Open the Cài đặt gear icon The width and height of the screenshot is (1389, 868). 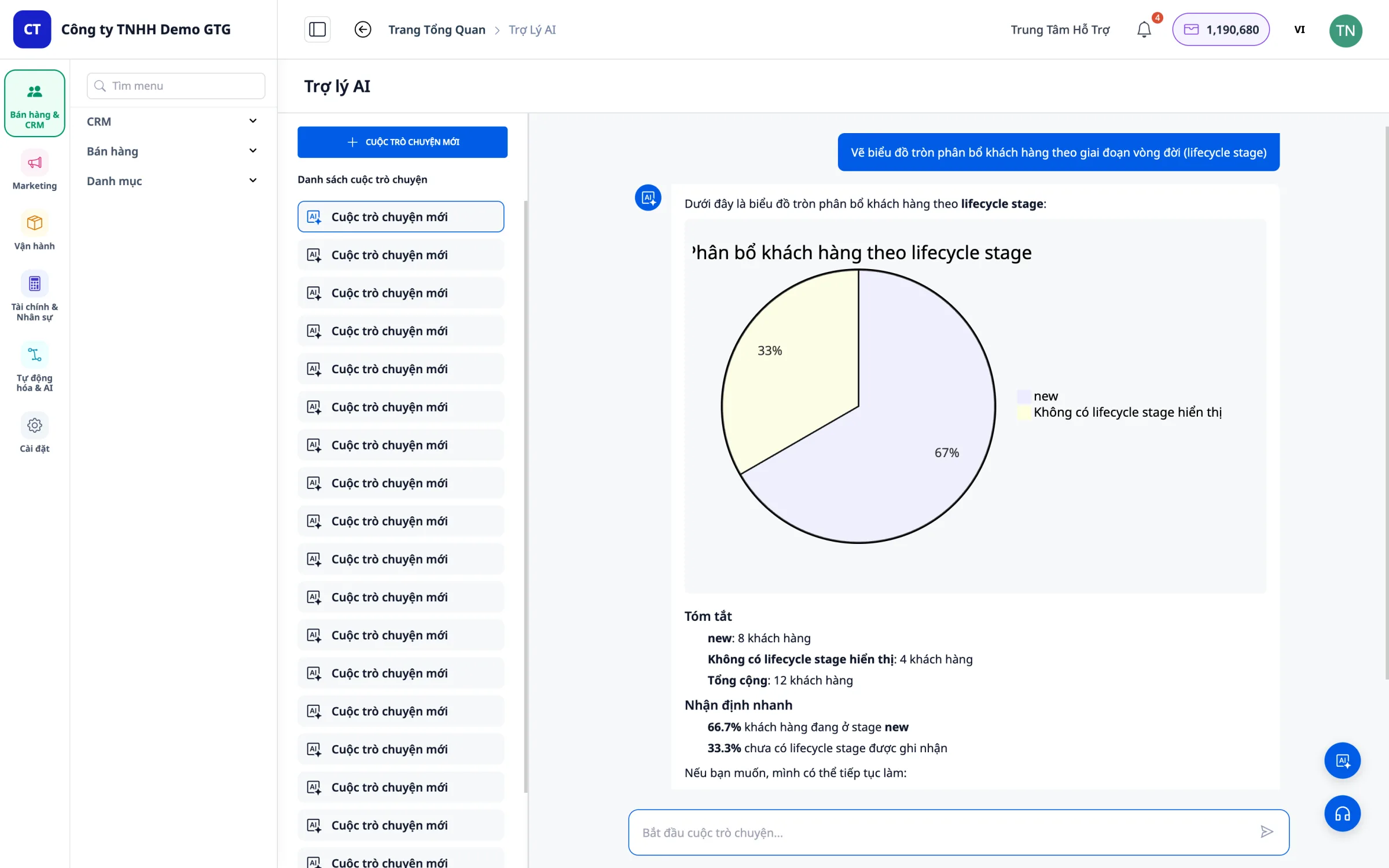(x=35, y=425)
